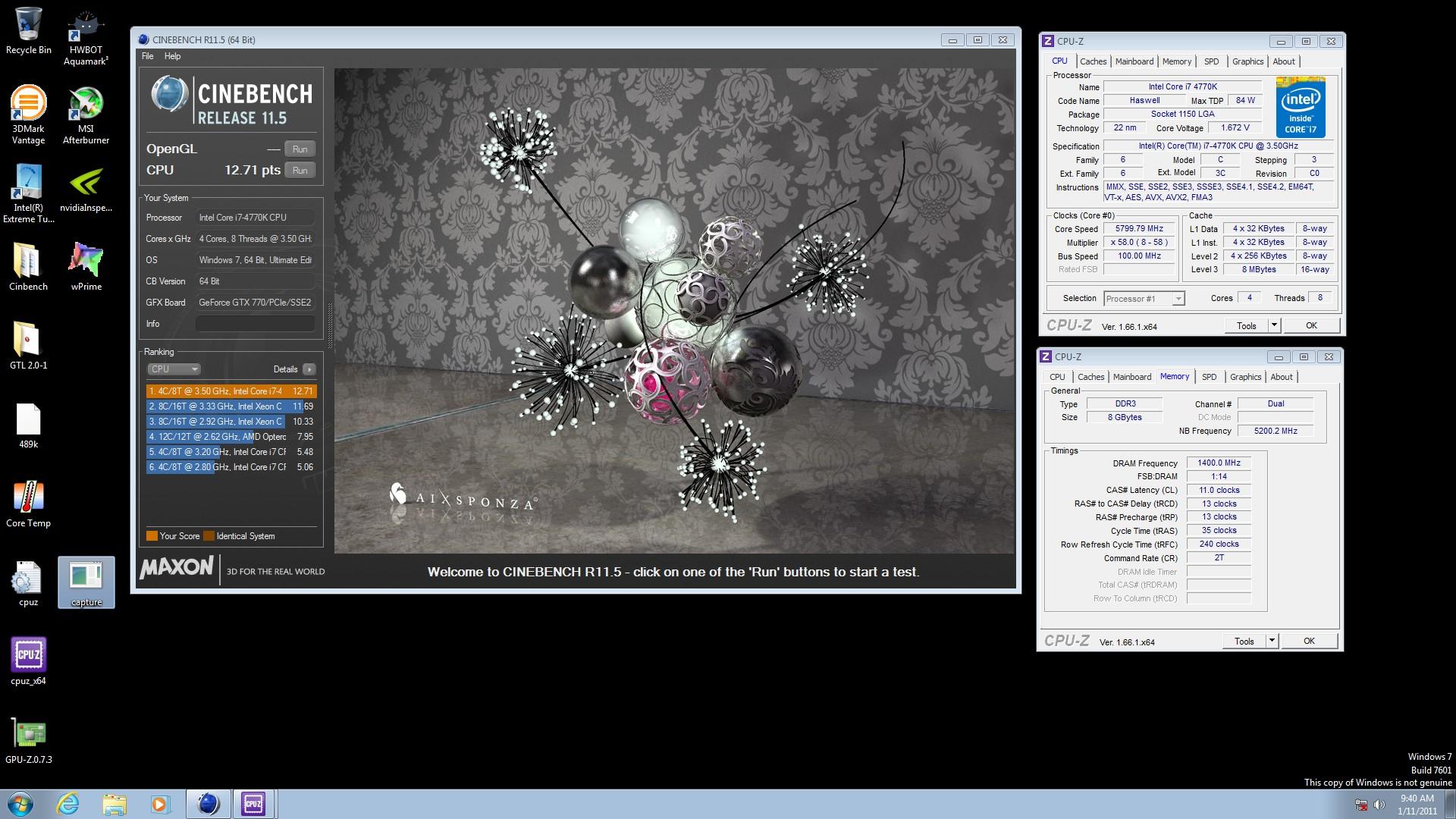
Task: Open About tab in bottom CPU-Z window
Action: (x=1282, y=377)
